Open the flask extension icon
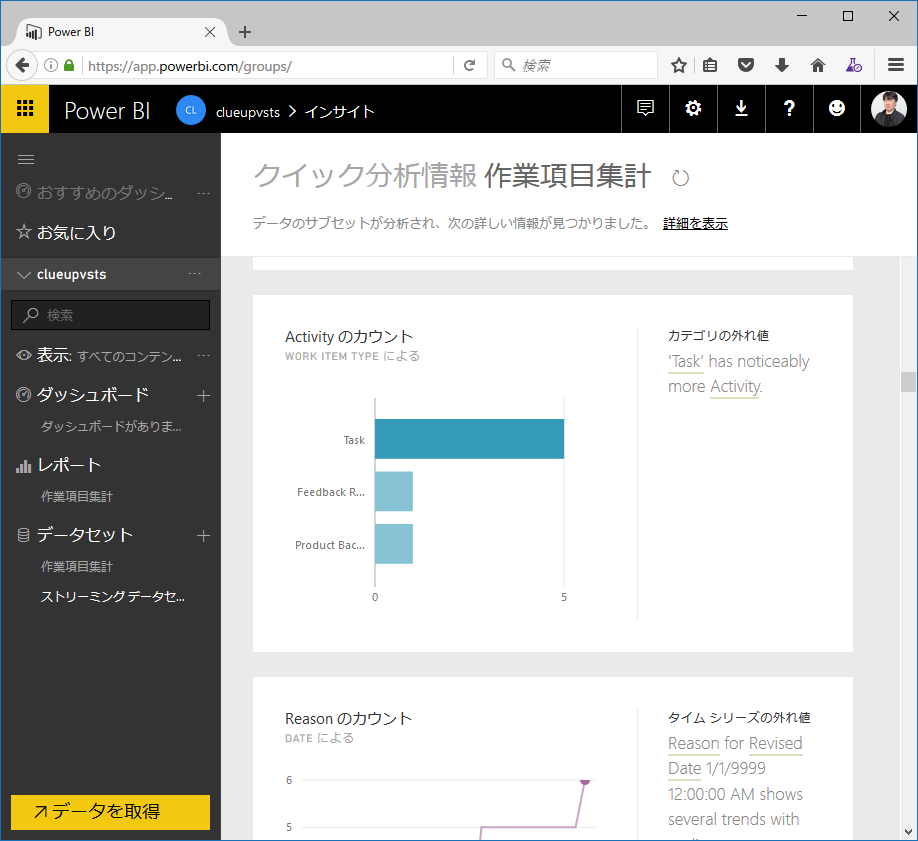 (854, 66)
